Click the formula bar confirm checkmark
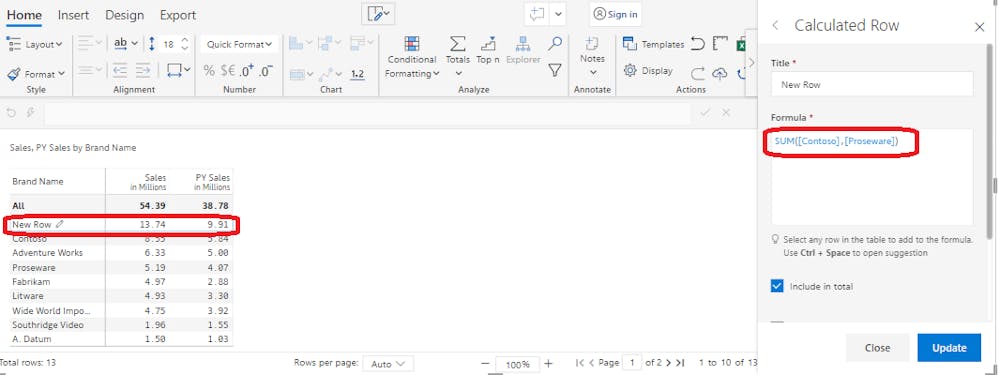Screen dimensions: 1000x375 point(705,113)
